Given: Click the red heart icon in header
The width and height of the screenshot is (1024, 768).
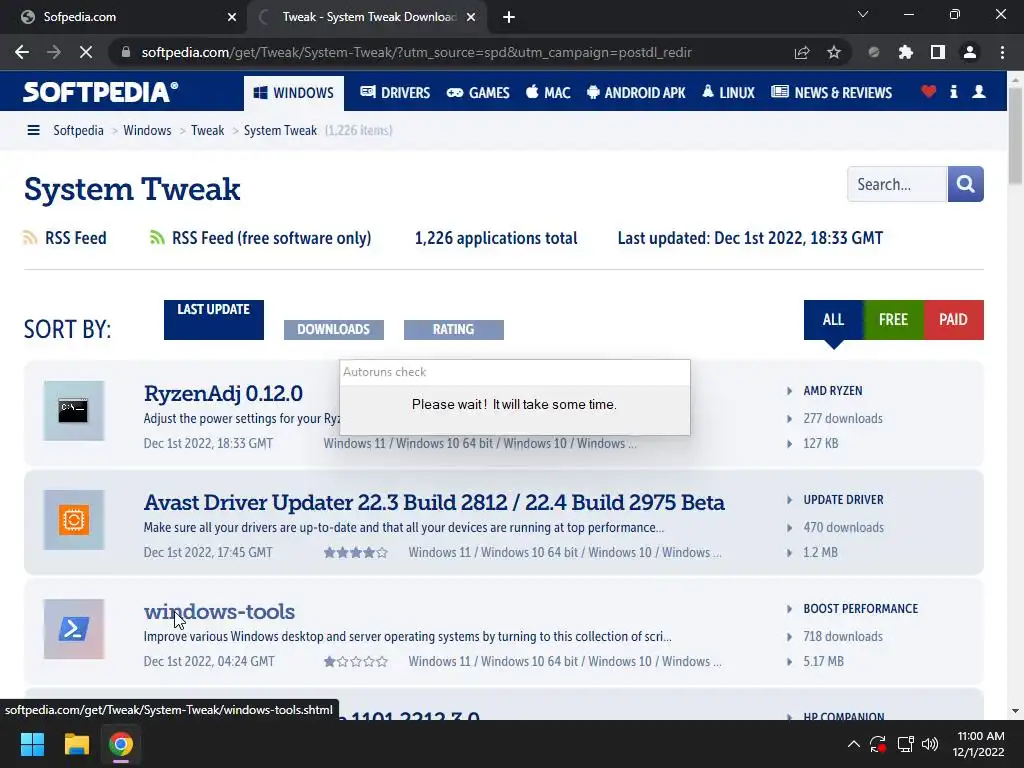Looking at the screenshot, I should (928, 92).
